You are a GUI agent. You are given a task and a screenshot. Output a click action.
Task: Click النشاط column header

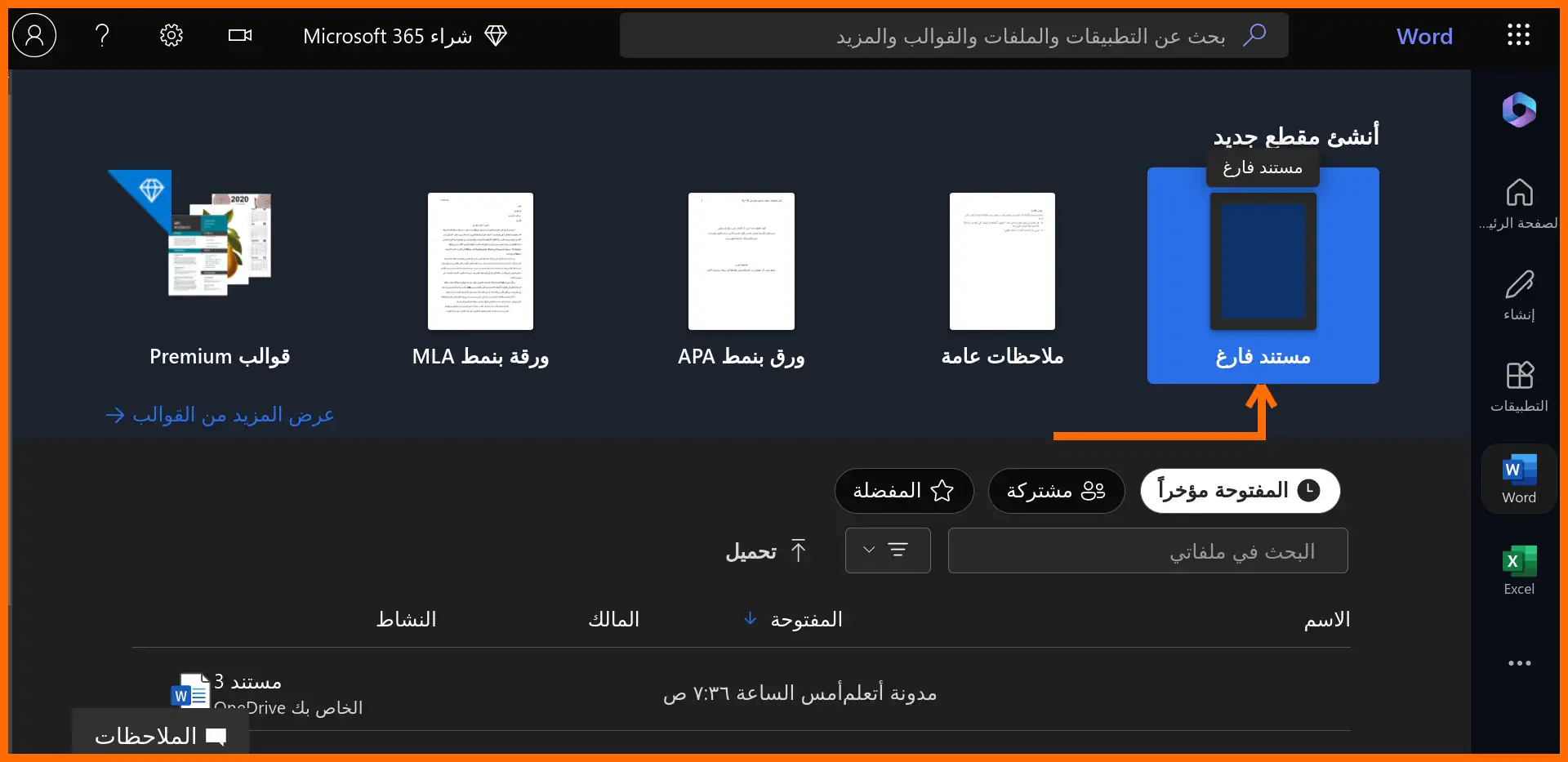406,620
